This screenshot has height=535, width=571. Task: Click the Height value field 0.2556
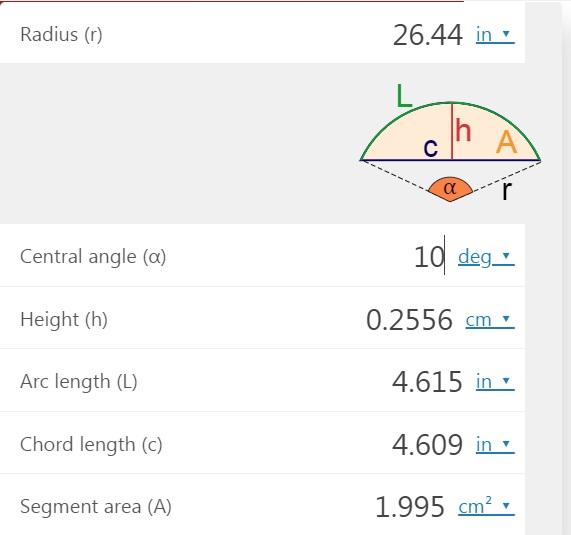tap(409, 320)
